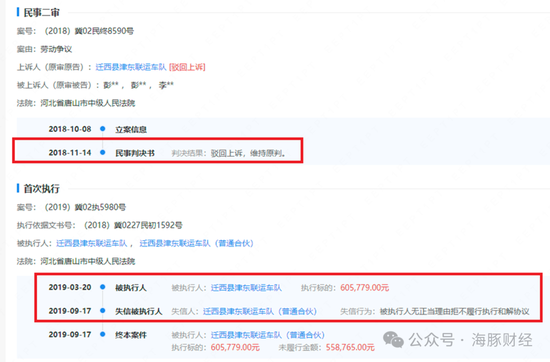Viewport: 550px width, 362px height.
Task: Click date 2019-03-20
Action: pos(70,287)
